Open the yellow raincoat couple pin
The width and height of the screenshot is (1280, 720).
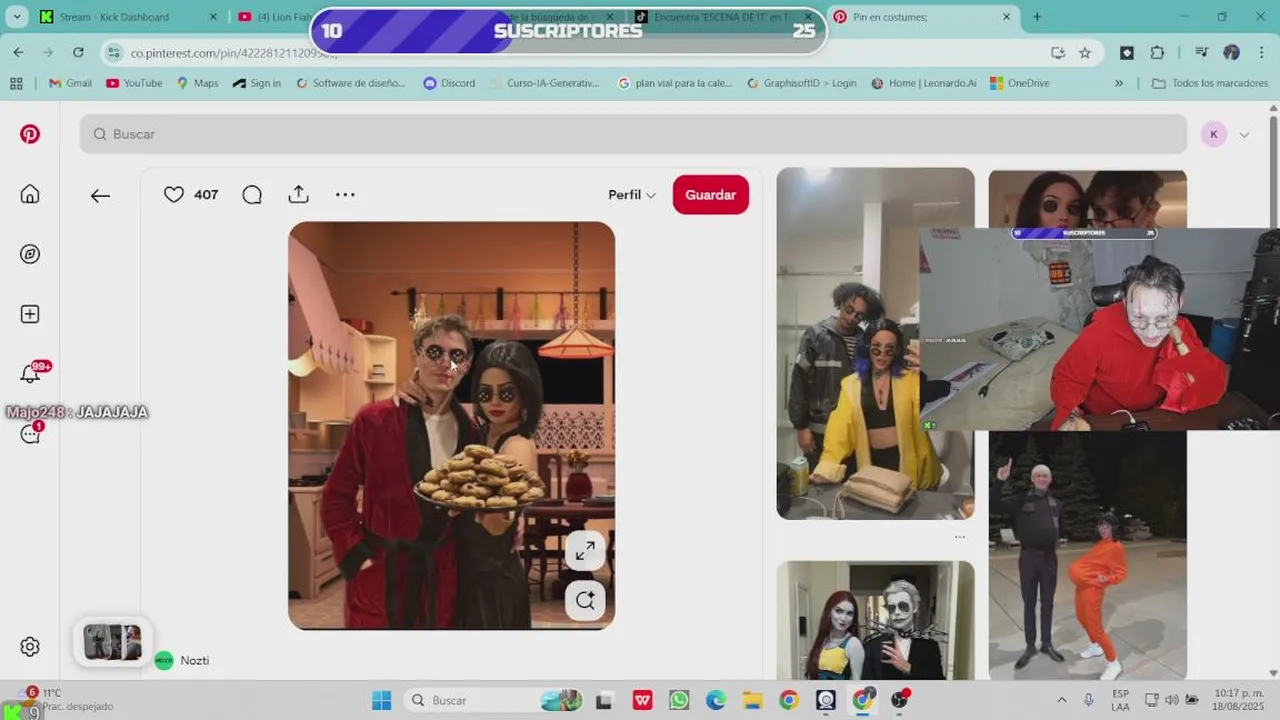pyautogui.click(x=875, y=343)
